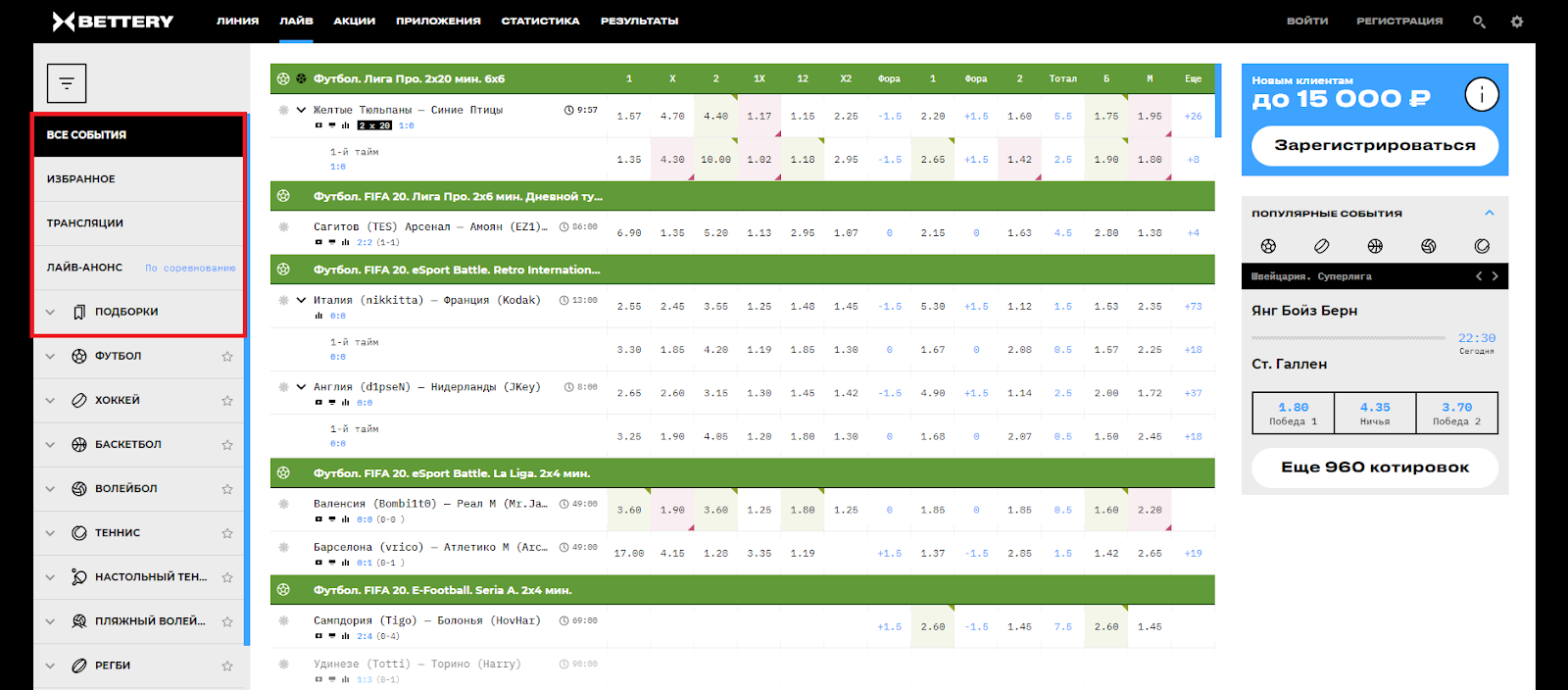Toggle favorite star for Теннис
This screenshot has width=1568, height=690.
pos(227,533)
